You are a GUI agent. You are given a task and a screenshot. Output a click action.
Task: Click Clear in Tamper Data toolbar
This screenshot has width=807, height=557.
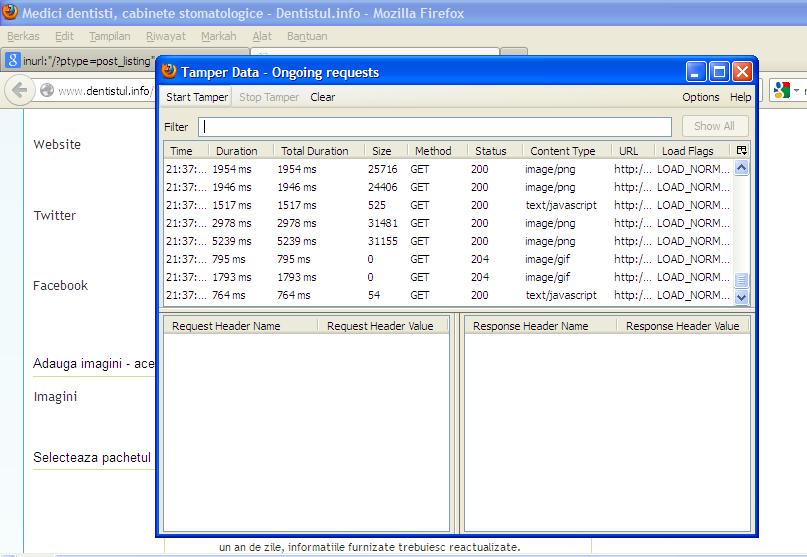pyautogui.click(x=323, y=97)
